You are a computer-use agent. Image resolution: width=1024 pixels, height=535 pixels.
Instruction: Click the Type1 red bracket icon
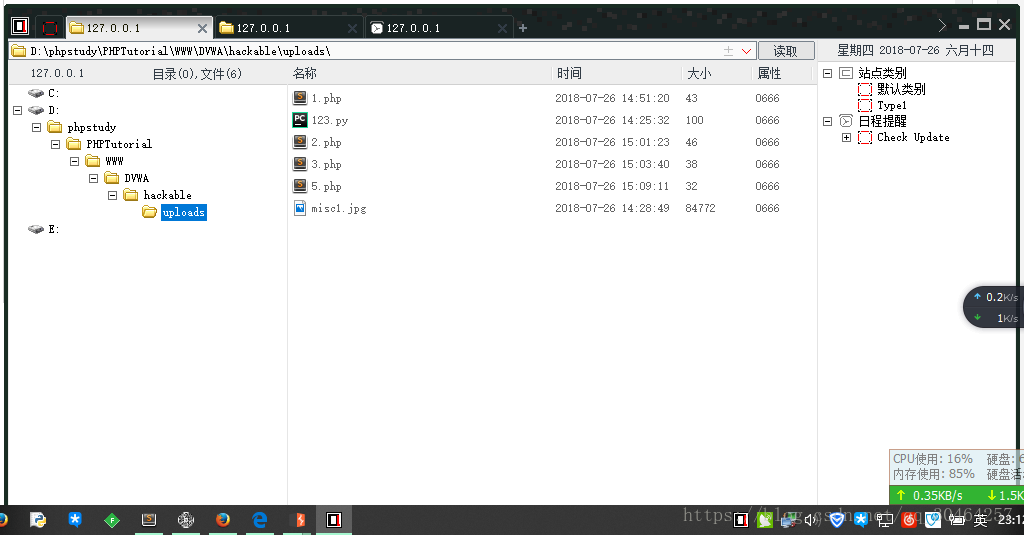click(x=865, y=105)
